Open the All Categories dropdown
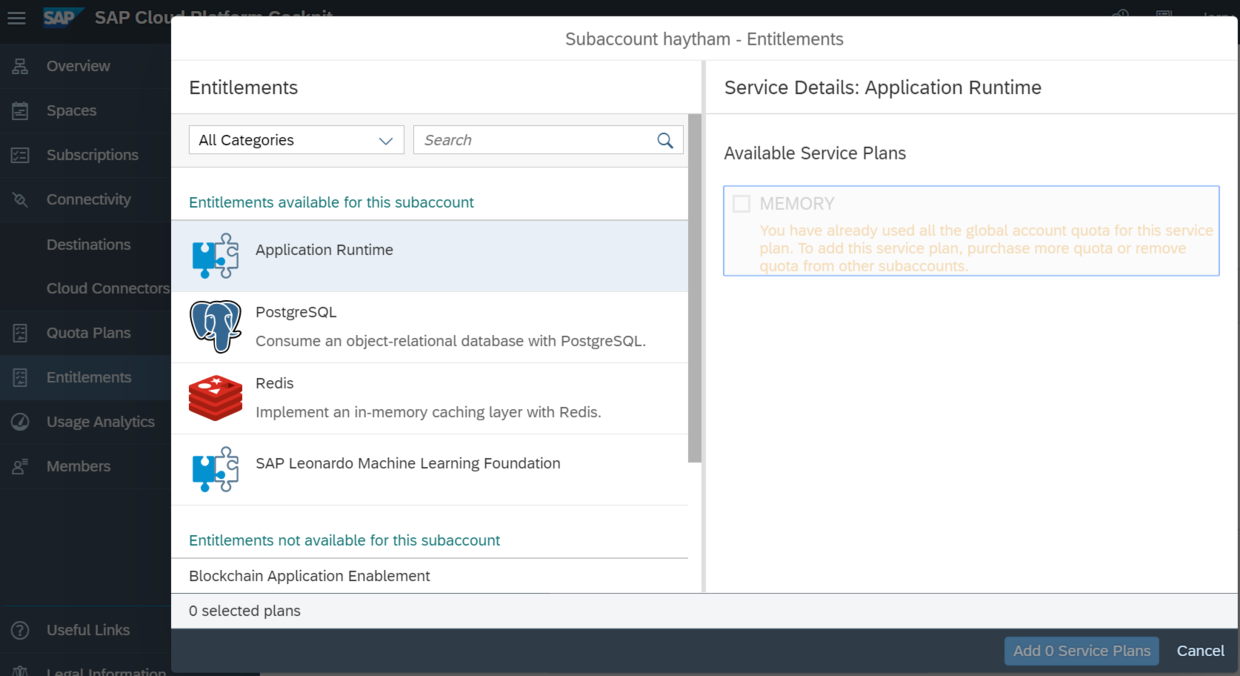The height and width of the screenshot is (676, 1240). click(296, 140)
